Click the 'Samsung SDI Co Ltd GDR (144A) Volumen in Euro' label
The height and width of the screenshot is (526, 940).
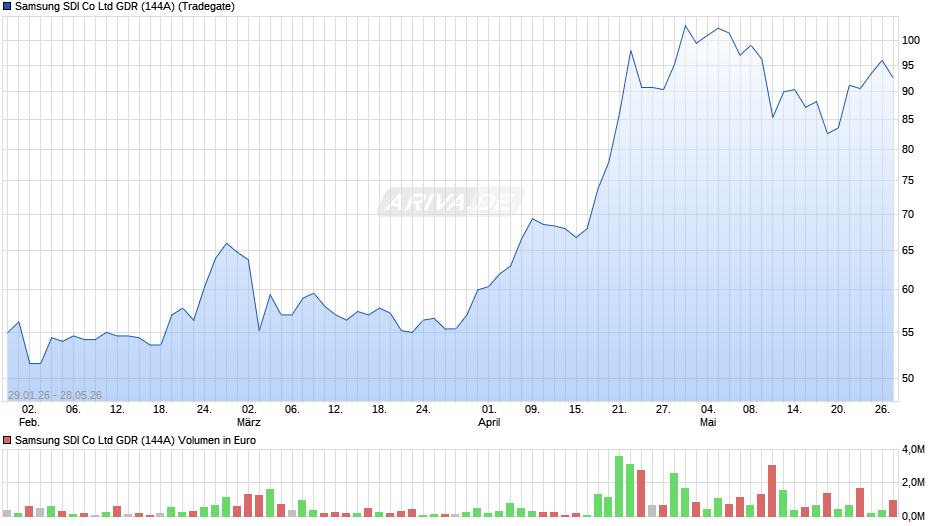click(x=135, y=440)
